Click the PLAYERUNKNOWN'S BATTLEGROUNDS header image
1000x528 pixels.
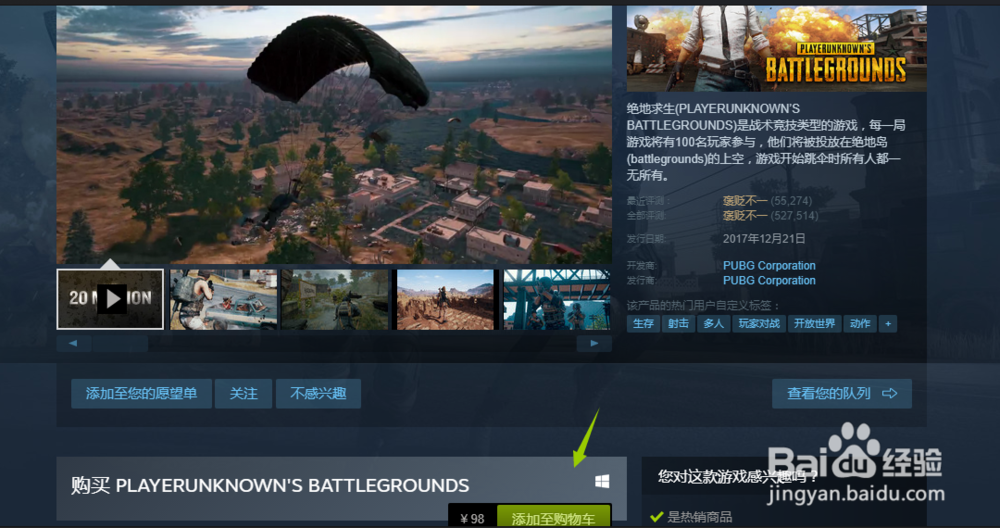point(777,48)
